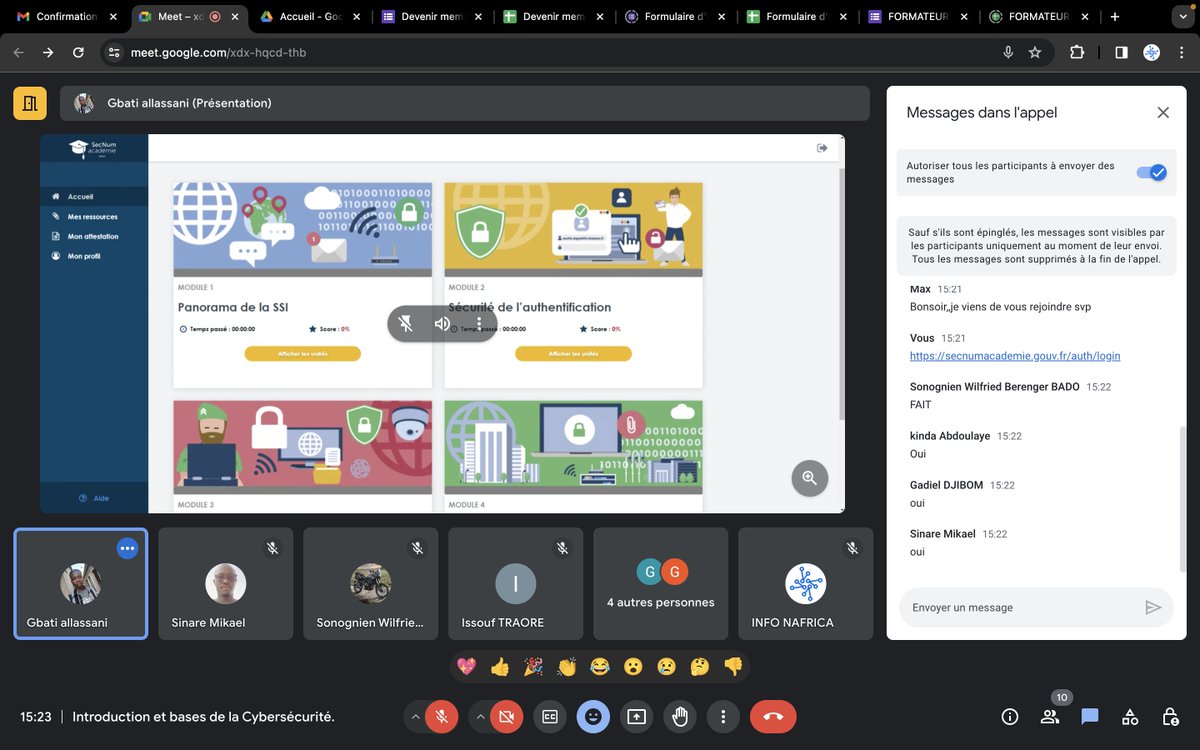The width and height of the screenshot is (1200, 750).
Task: Send surprised face reaction
Action: [x=633, y=666]
